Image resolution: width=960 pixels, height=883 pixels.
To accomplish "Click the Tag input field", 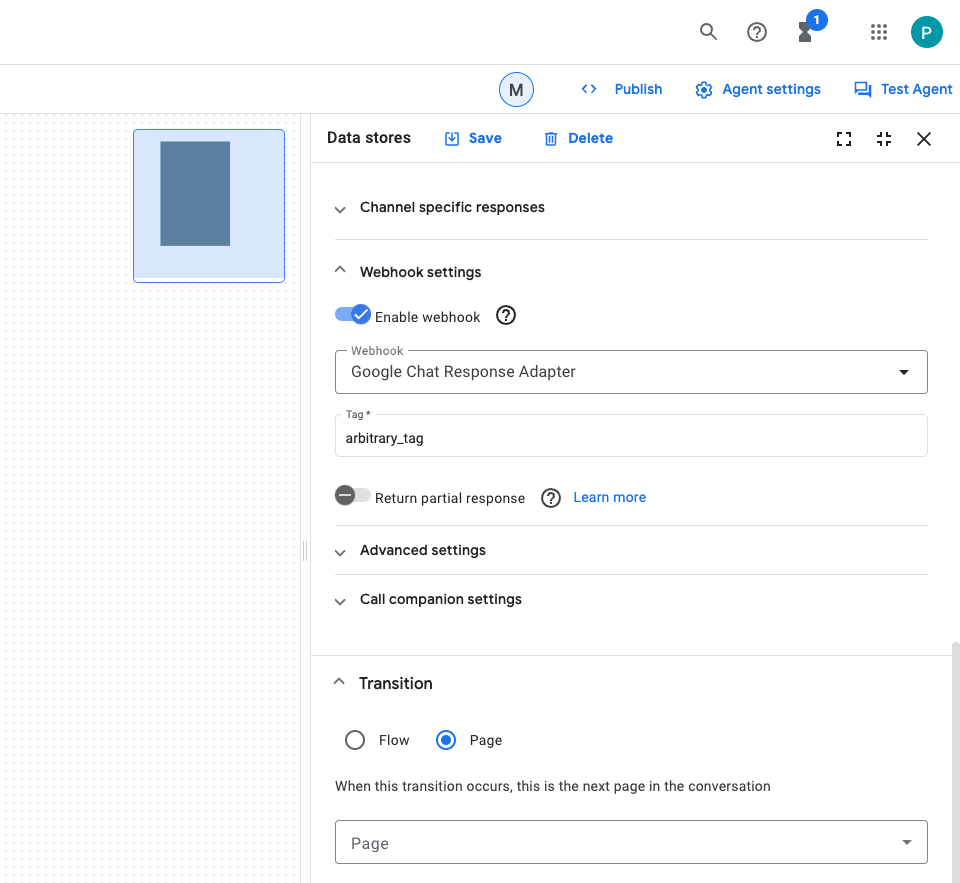I will [631, 437].
